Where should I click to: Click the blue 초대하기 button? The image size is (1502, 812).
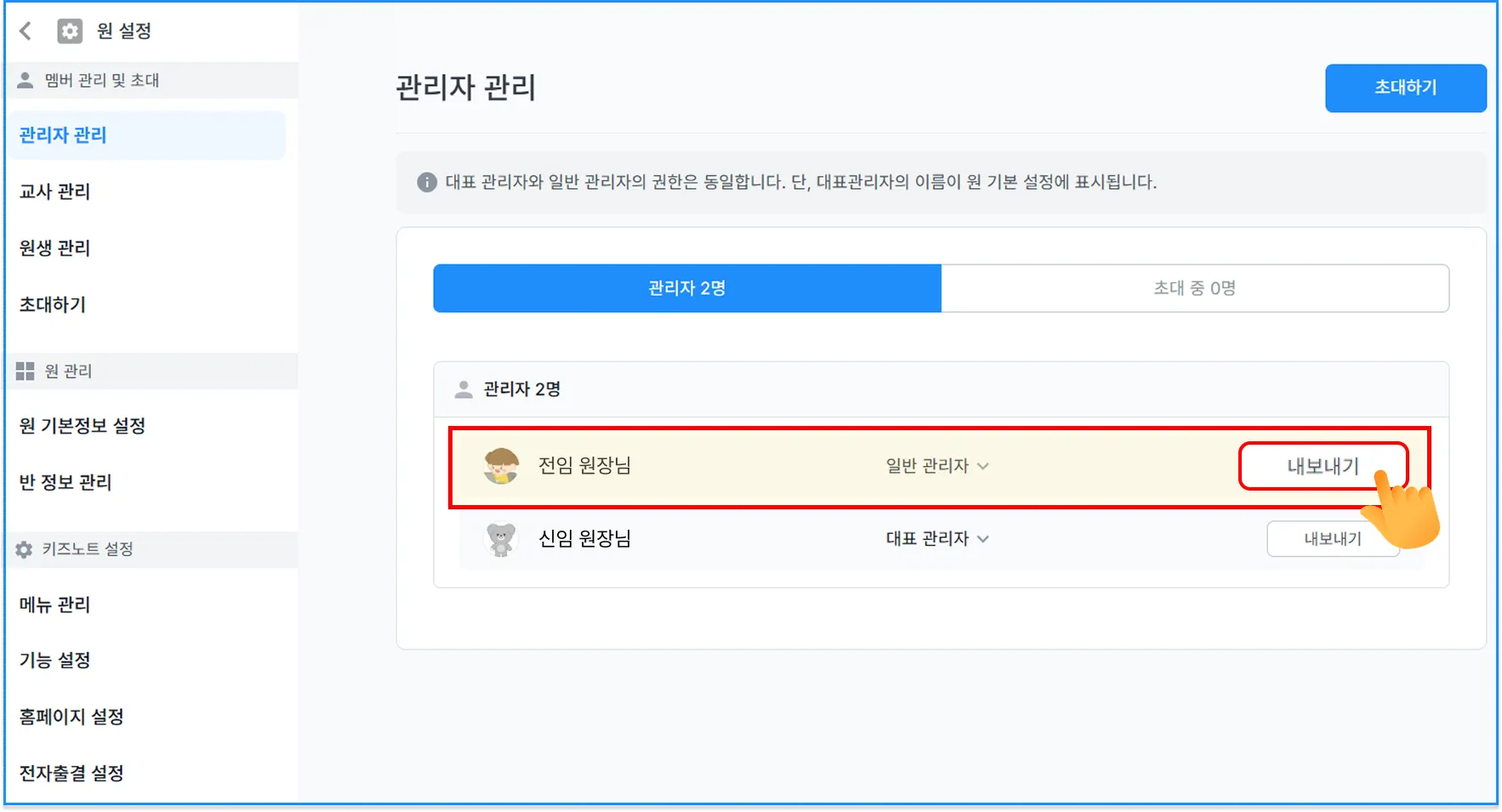(1406, 88)
